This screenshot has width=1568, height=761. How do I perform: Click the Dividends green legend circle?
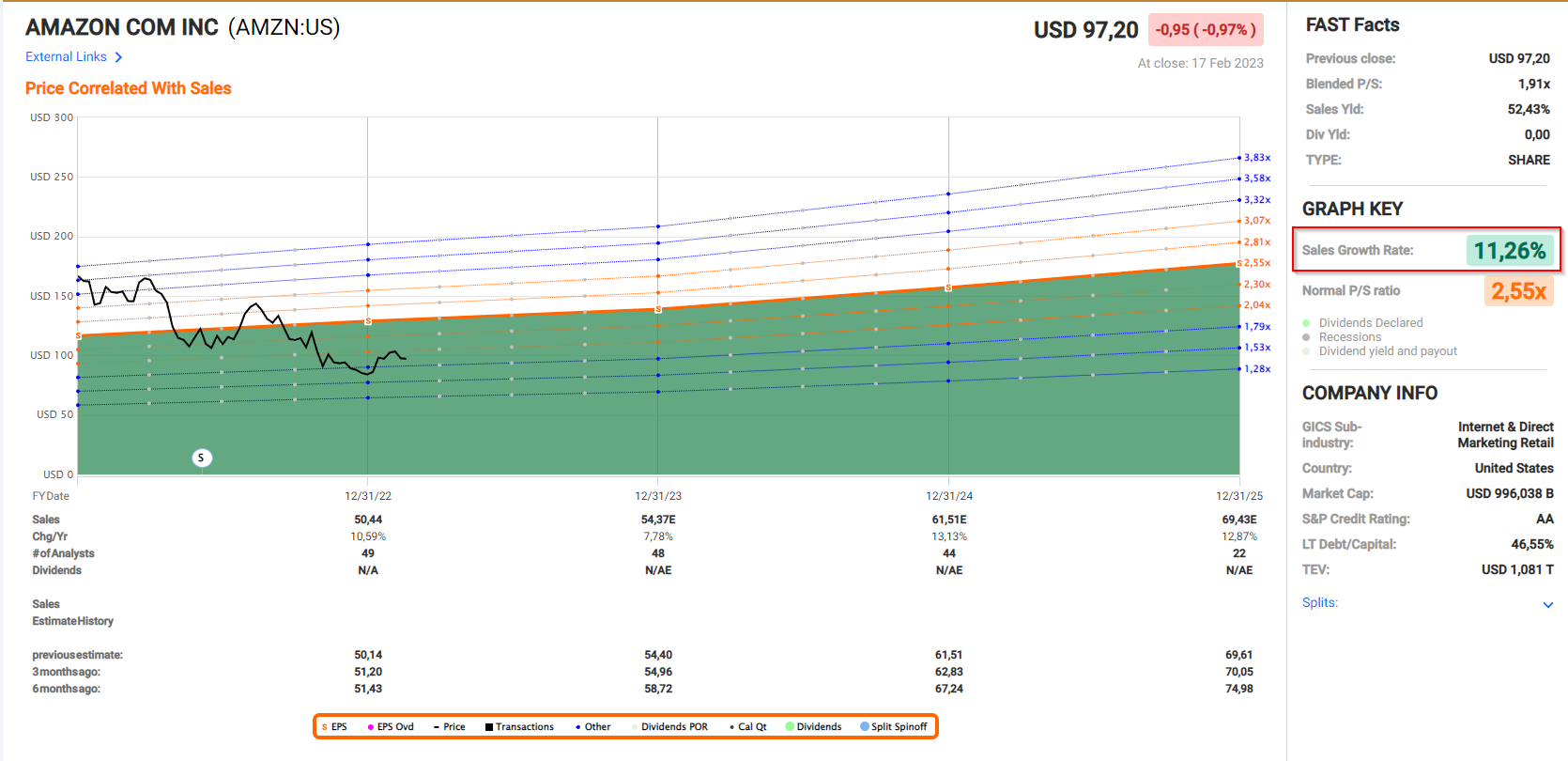[791, 726]
